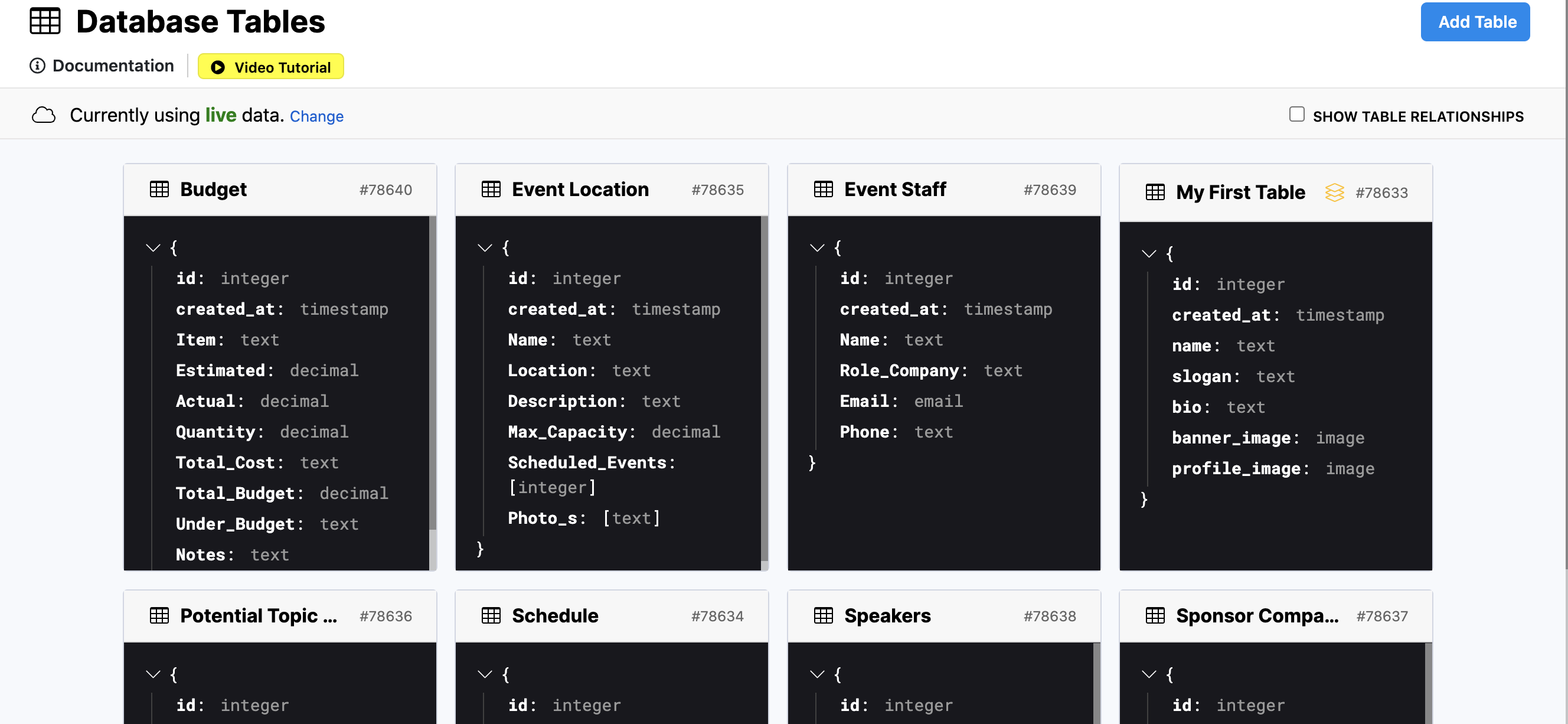Image resolution: width=1568 pixels, height=724 pixels.
Task: Click the yellow layers icon on My First Table
Action: 1334,193
